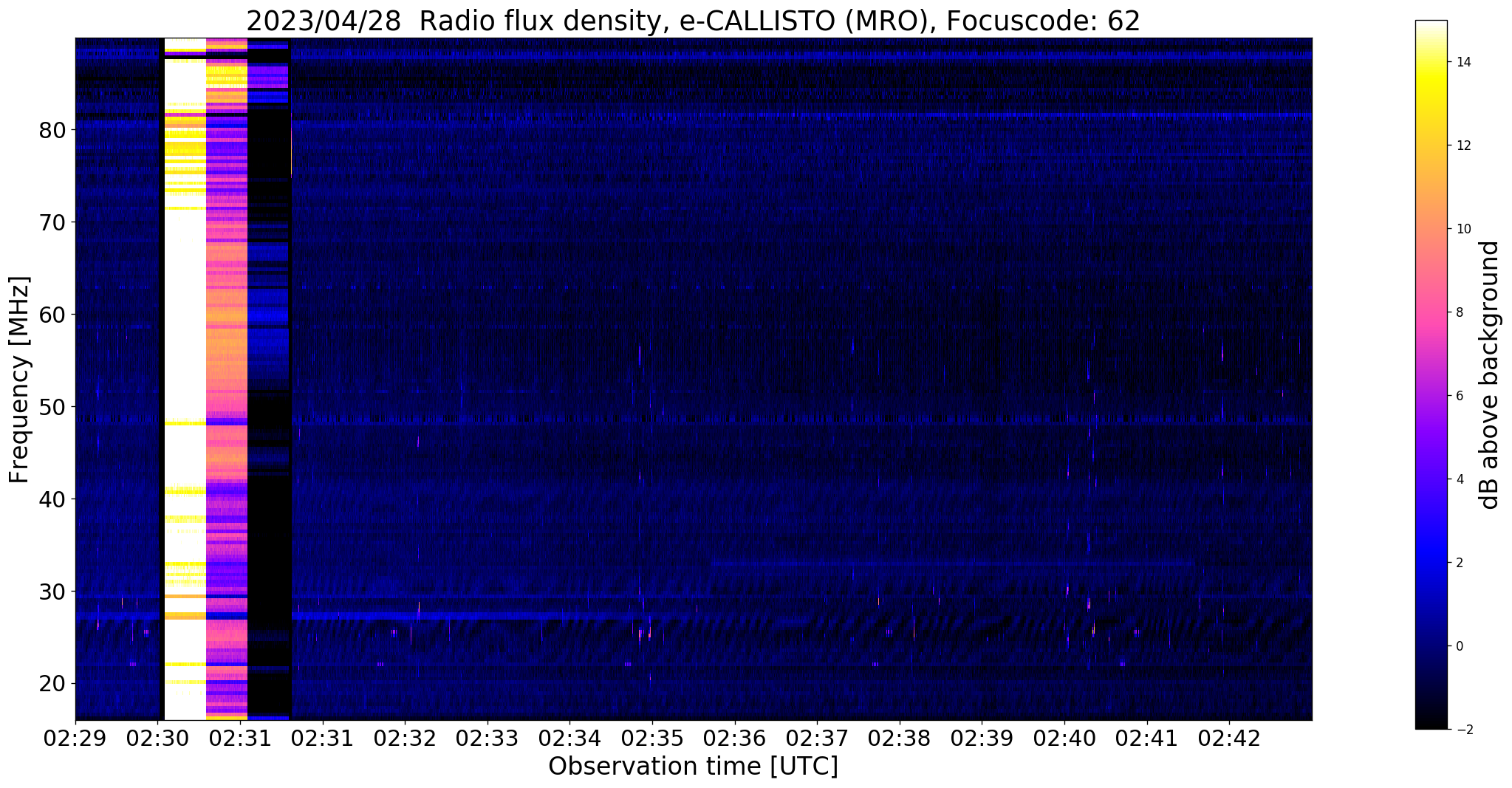The height and width of the screenshot is (788, 1512).
Task: Click the 02:39 time tick label
Action: [x=982, y=739]
